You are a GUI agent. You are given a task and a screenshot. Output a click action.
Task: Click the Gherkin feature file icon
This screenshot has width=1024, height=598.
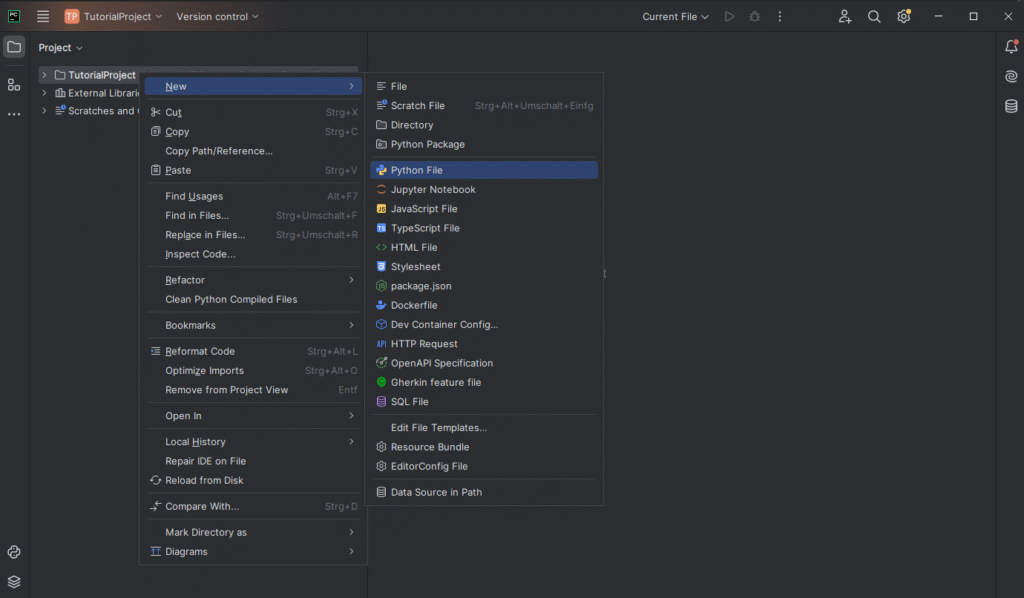[x=381, y=383]
